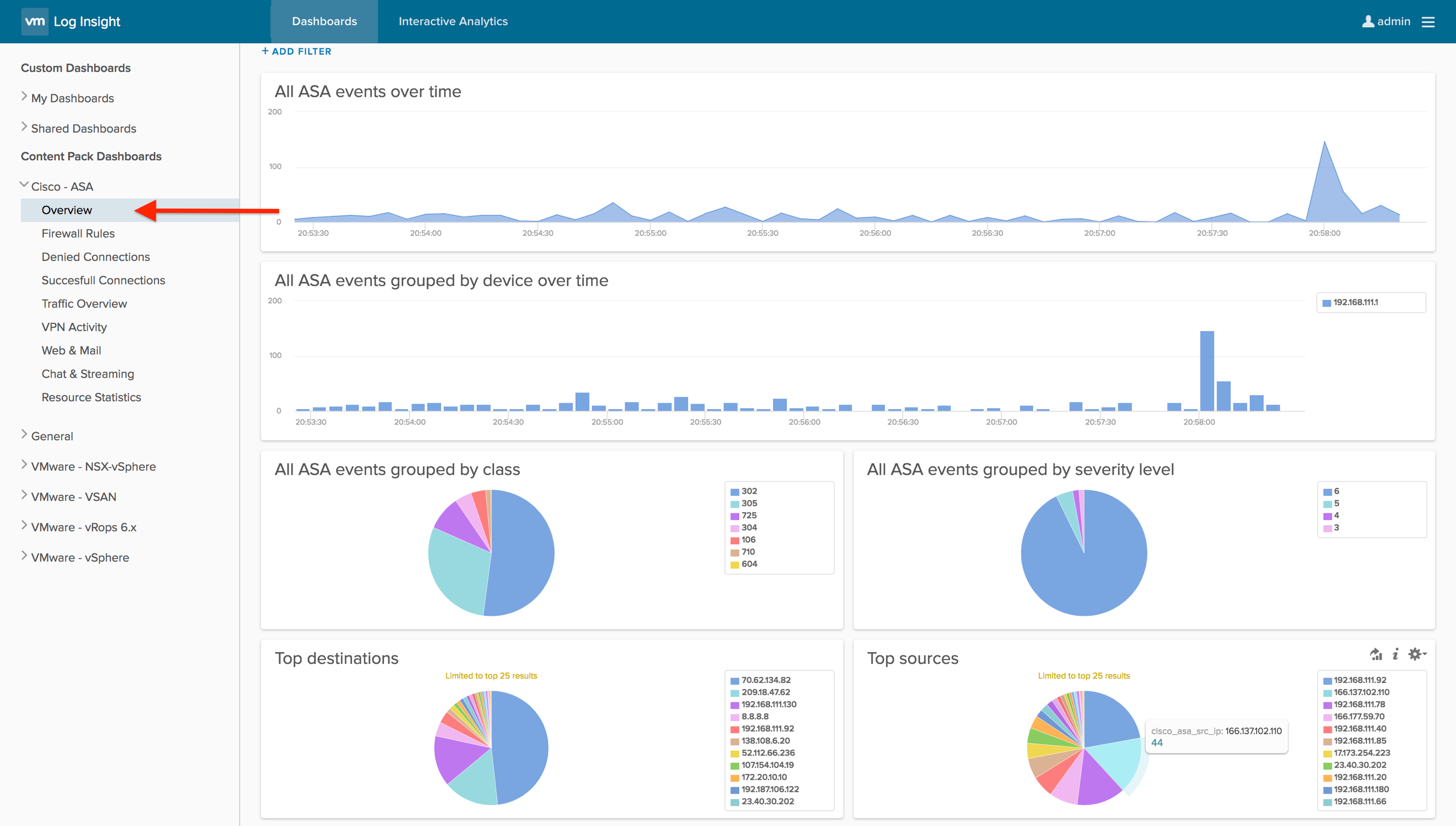Click the admin user icon

coord(1368,21)
